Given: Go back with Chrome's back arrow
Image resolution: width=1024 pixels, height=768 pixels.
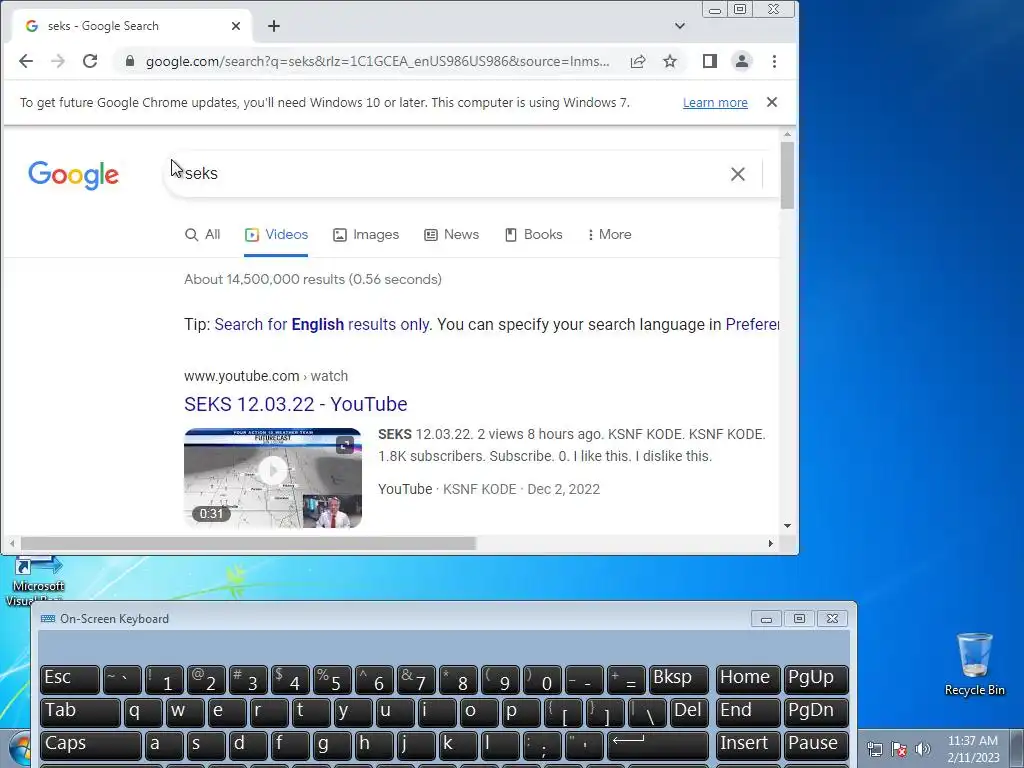Looking at the screenshot, I should pyautogui.click(x=25, y=61).
